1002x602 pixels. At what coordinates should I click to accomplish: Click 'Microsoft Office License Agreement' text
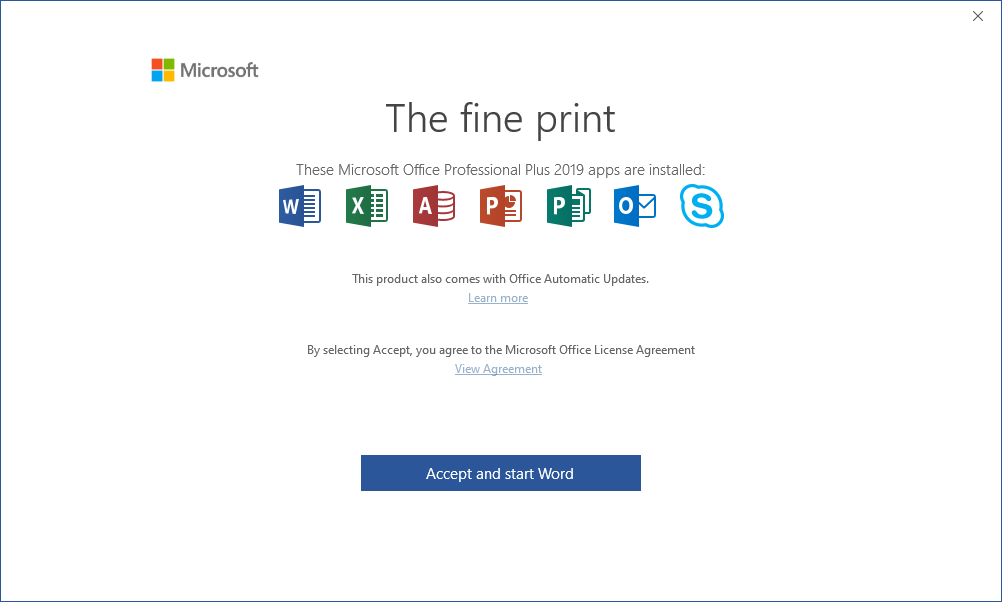click(x=599, y=350)
